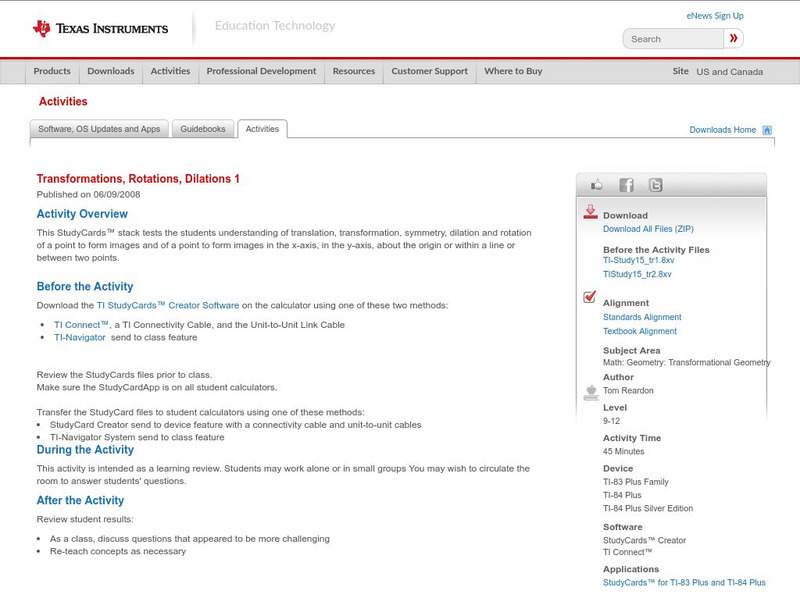The image size is (800, 598).
Task: Click the Author stamp icon
Action: pyautogui.click(x=591, y=392)
